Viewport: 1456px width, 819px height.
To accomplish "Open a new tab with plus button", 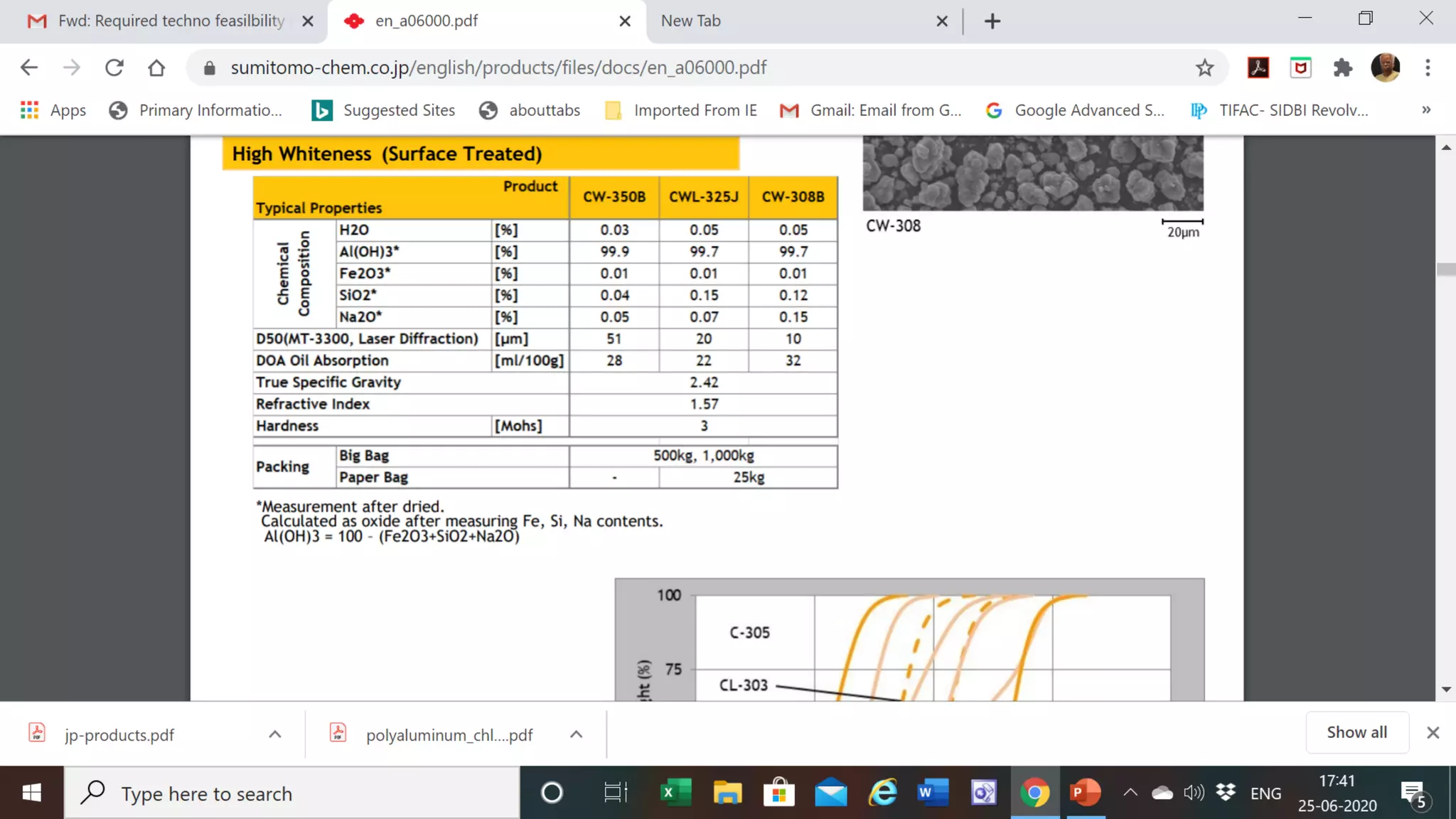I will pos(992,21).
